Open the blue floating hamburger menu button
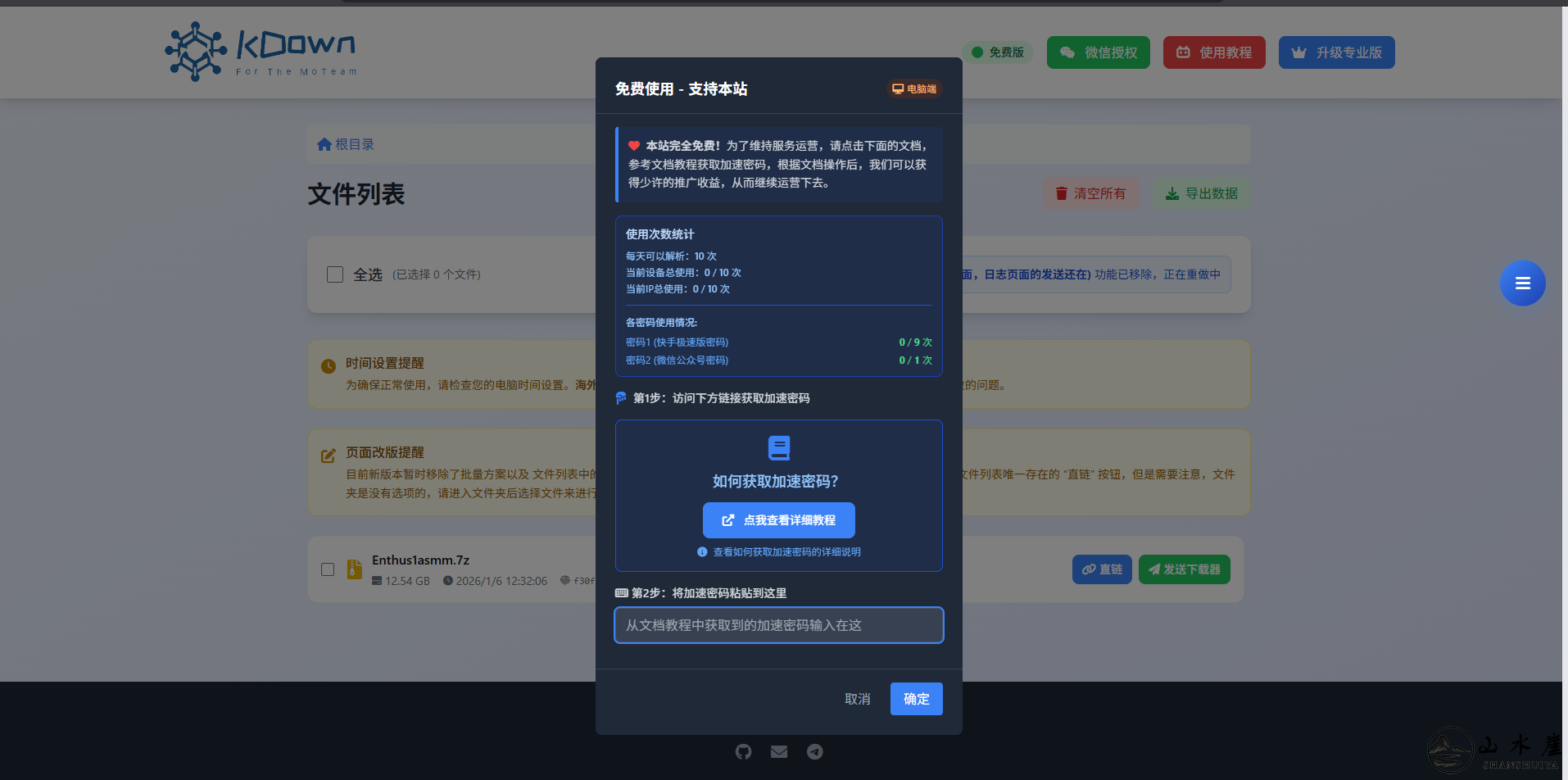 pos(1522,283)
